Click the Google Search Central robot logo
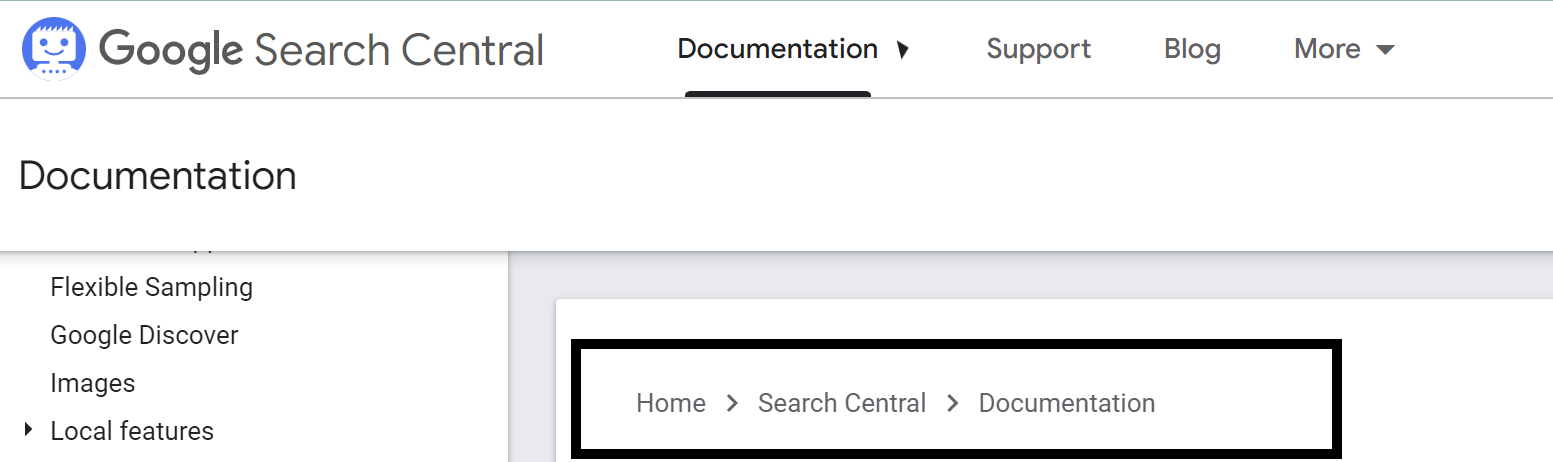The width and height of the screenshot is (1553, 462). click(54, 49)
